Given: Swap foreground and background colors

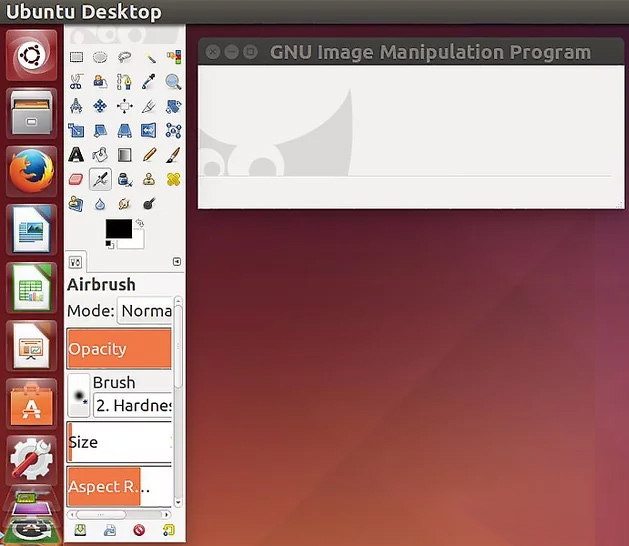Looking at the screenshot, I should coord(140,223).
